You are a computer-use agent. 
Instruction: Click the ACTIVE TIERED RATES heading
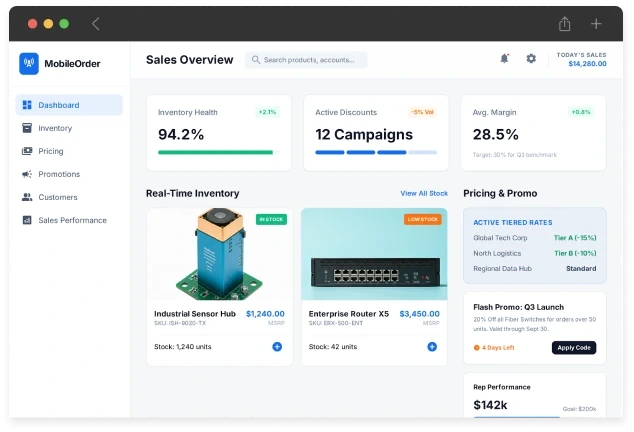[513, 222]
